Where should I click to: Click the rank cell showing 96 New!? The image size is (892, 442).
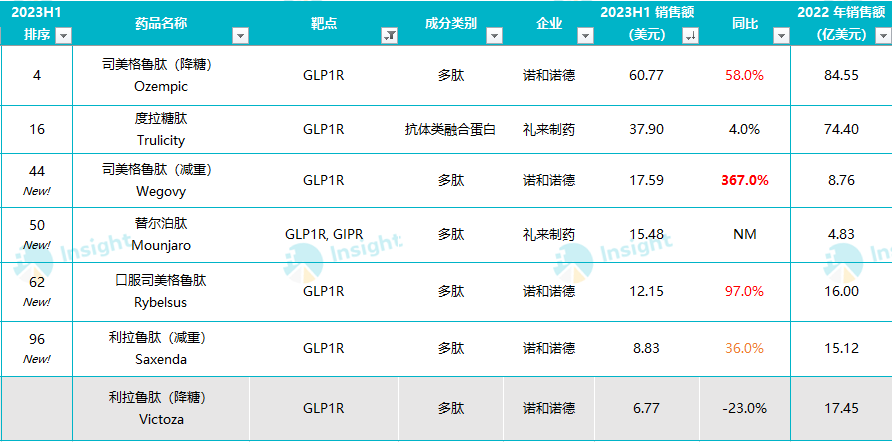[37, 348]
